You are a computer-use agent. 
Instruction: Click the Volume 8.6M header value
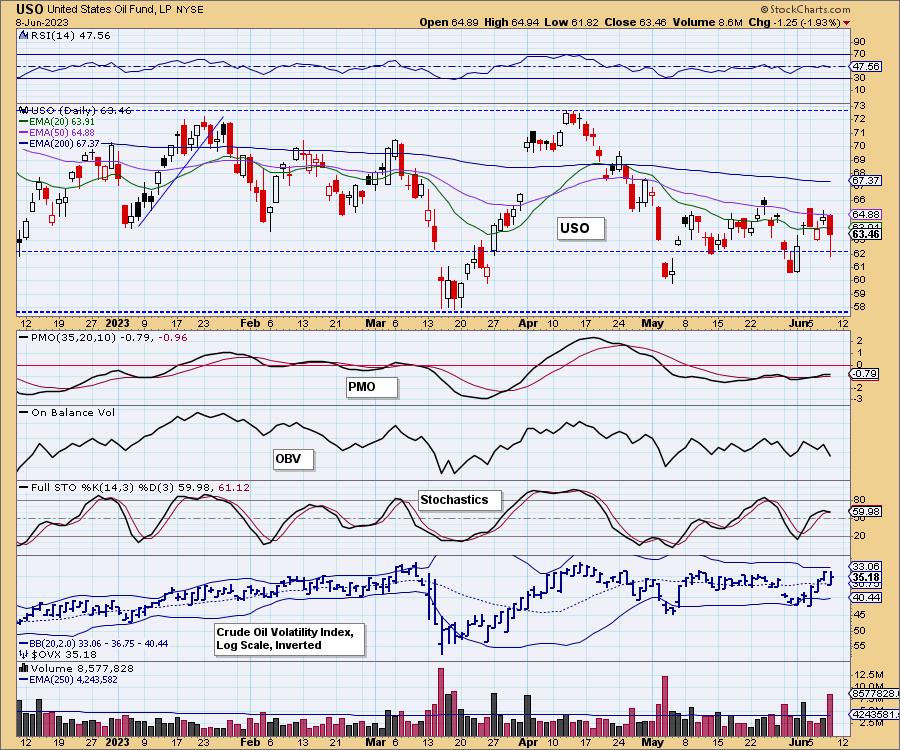pyautogui.click(x=707, y=22)
